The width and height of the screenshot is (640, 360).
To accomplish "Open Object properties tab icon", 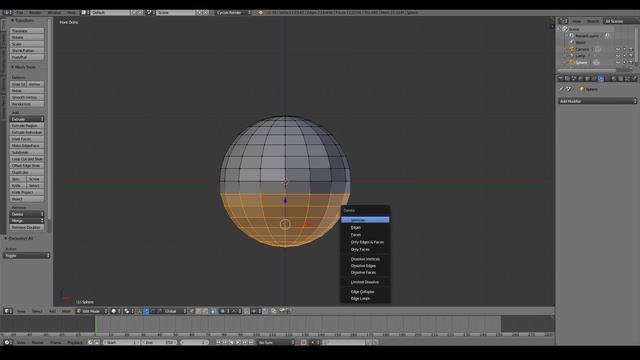I will click(x=587, y=78).
